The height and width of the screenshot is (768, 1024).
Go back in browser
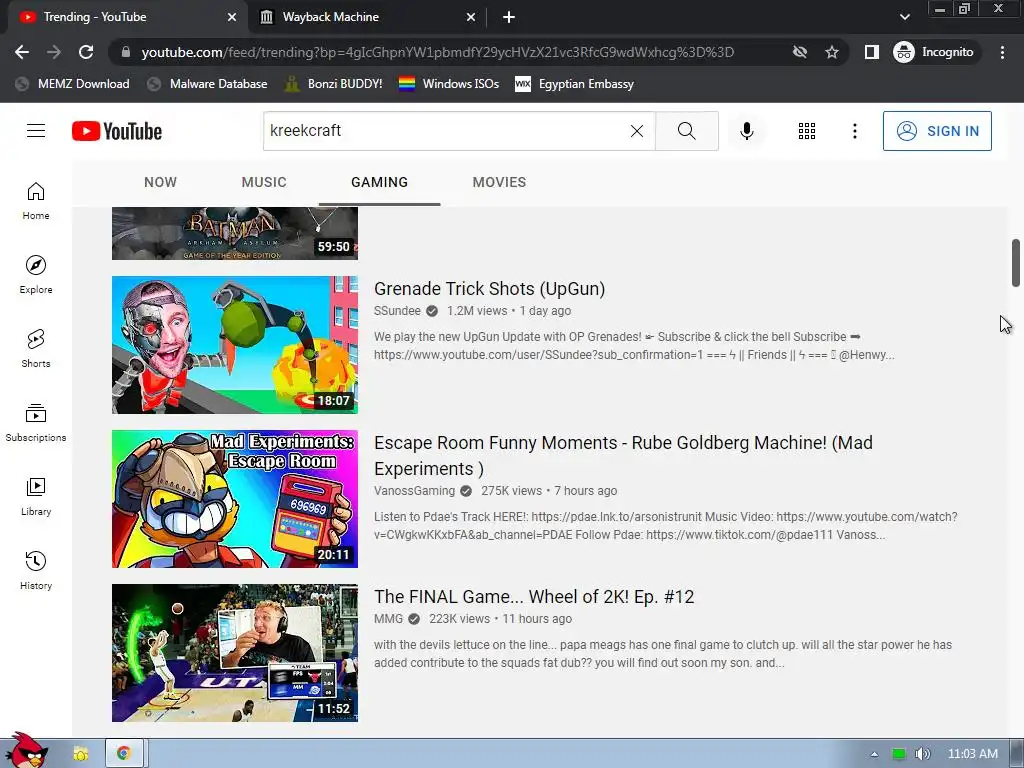pos(22,52)
